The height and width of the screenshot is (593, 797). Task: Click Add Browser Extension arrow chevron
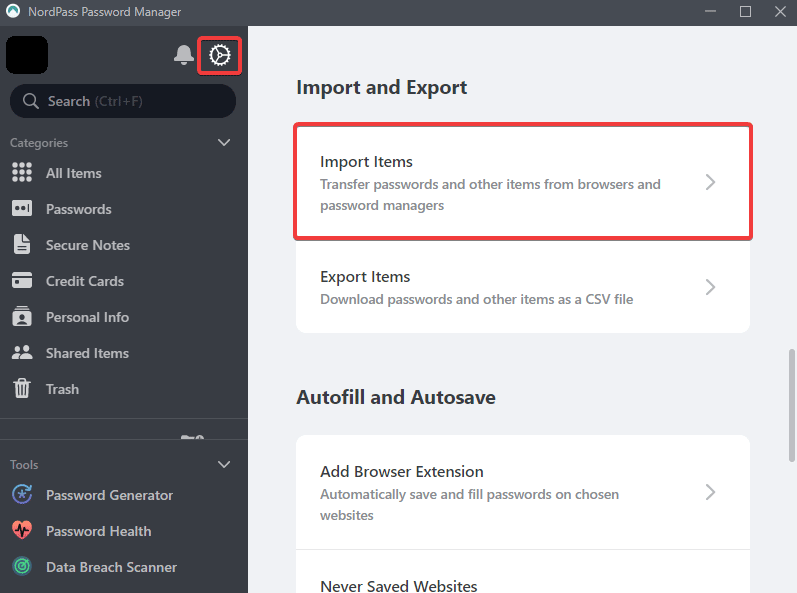(x=711, y=492)
